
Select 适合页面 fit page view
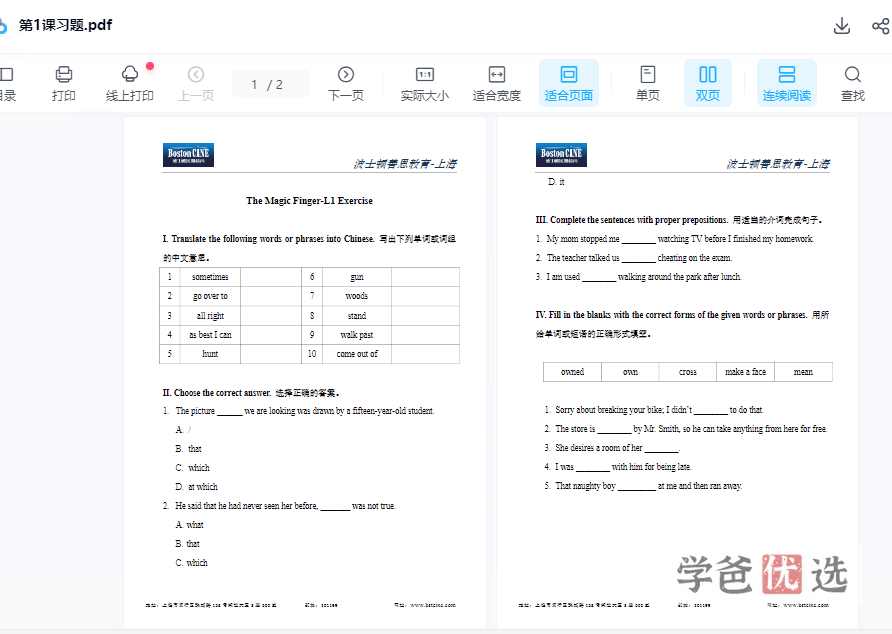click(569, 84)
